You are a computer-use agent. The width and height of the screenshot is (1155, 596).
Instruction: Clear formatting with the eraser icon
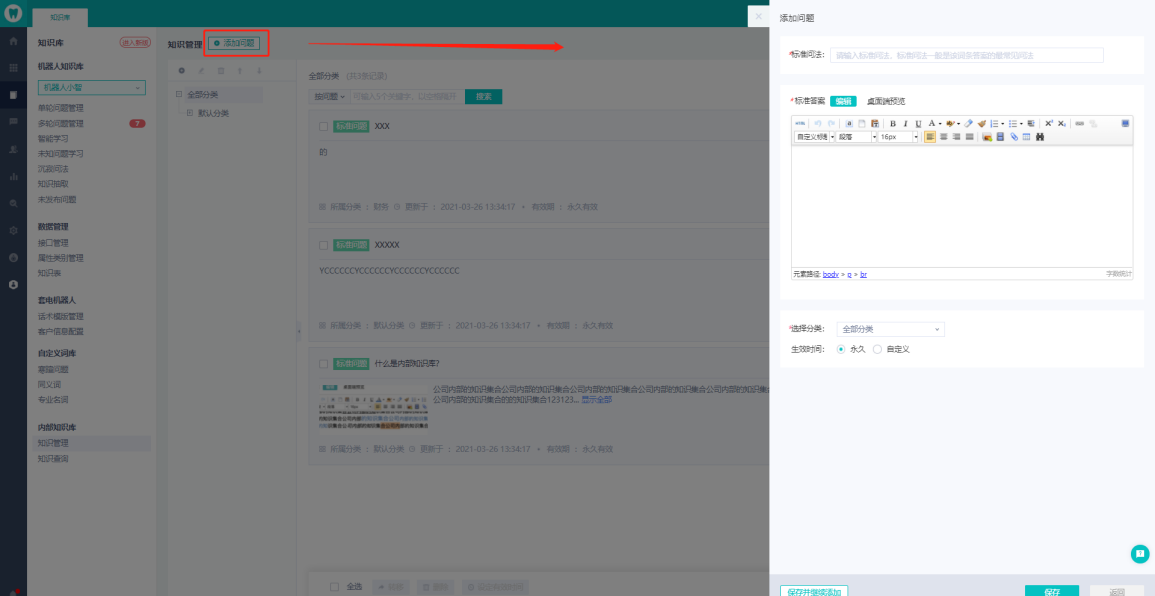click(969, 124)
